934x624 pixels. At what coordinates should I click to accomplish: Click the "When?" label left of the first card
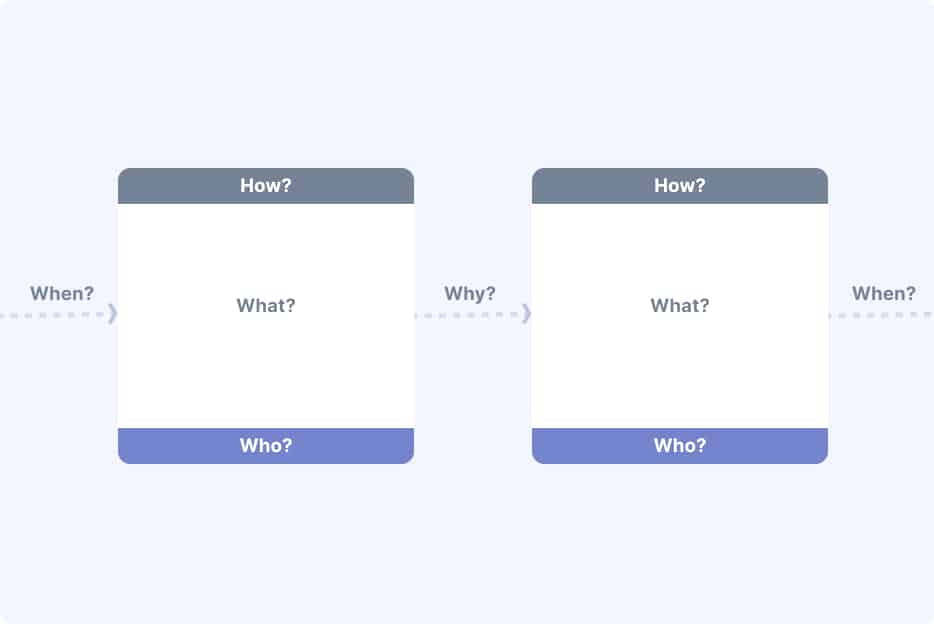pos(62,294)
